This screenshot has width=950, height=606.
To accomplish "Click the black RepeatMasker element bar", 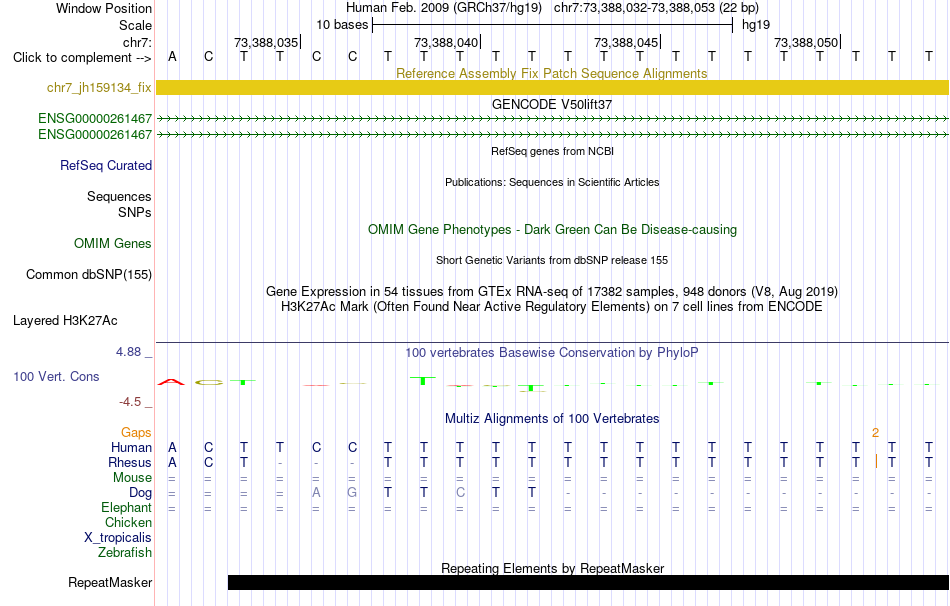I will (588, 582).
